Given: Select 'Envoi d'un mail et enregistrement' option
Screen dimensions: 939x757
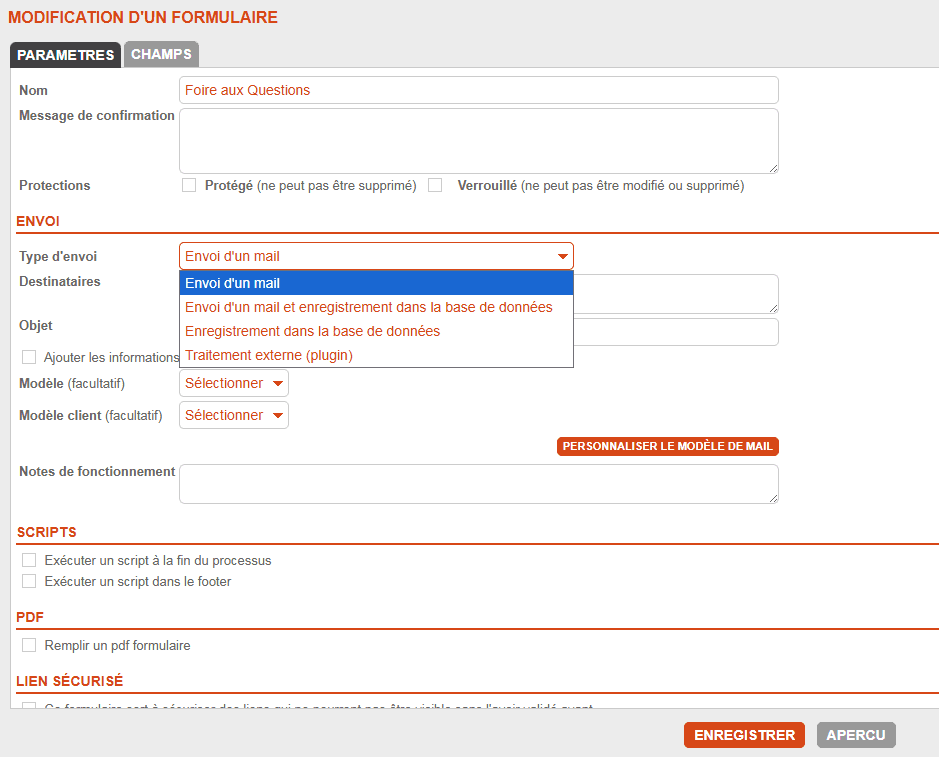Looking at the screenshot, I should [x=376, y=307].
